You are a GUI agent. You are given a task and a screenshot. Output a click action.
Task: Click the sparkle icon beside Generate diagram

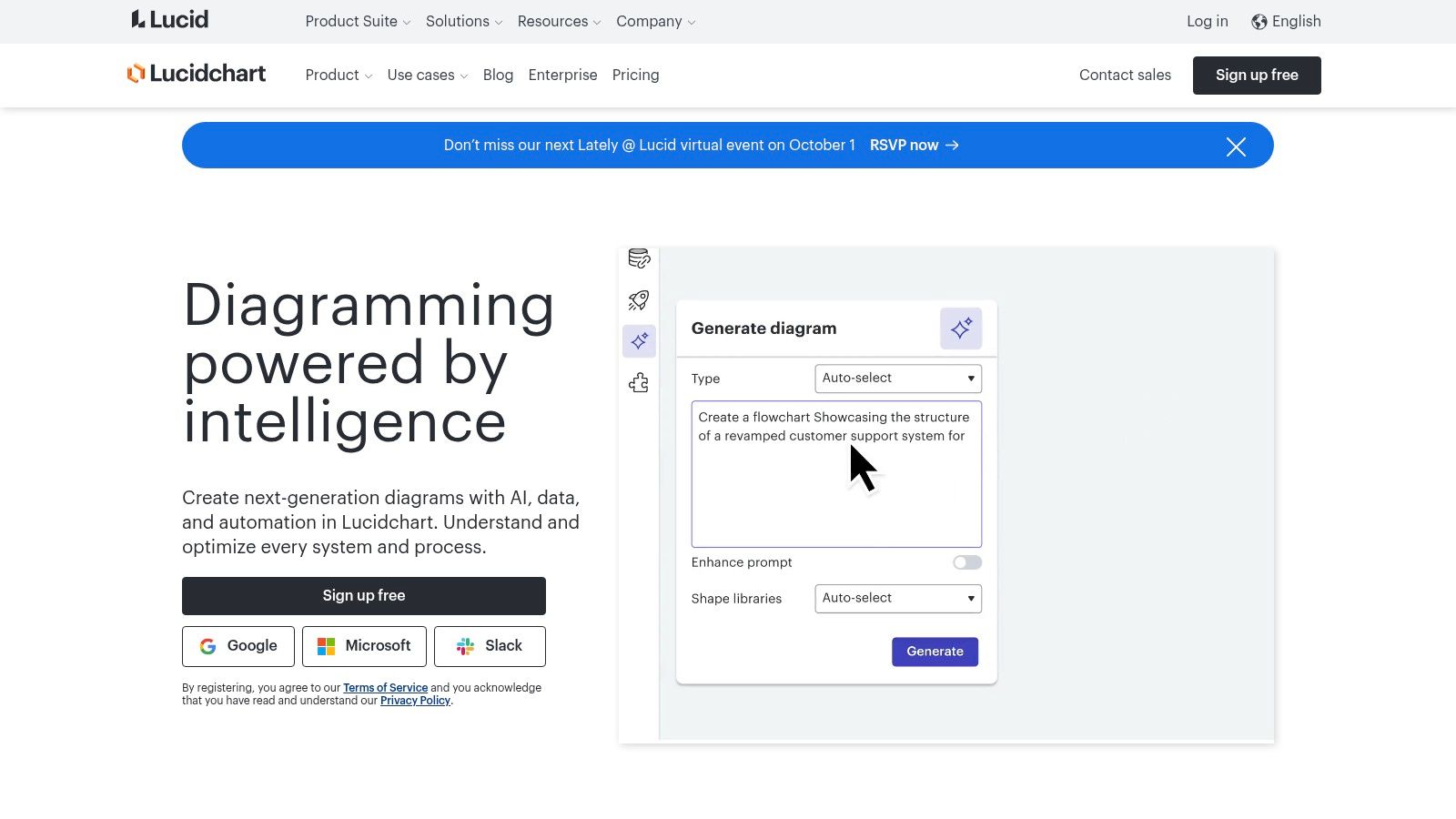pos(961,329)
